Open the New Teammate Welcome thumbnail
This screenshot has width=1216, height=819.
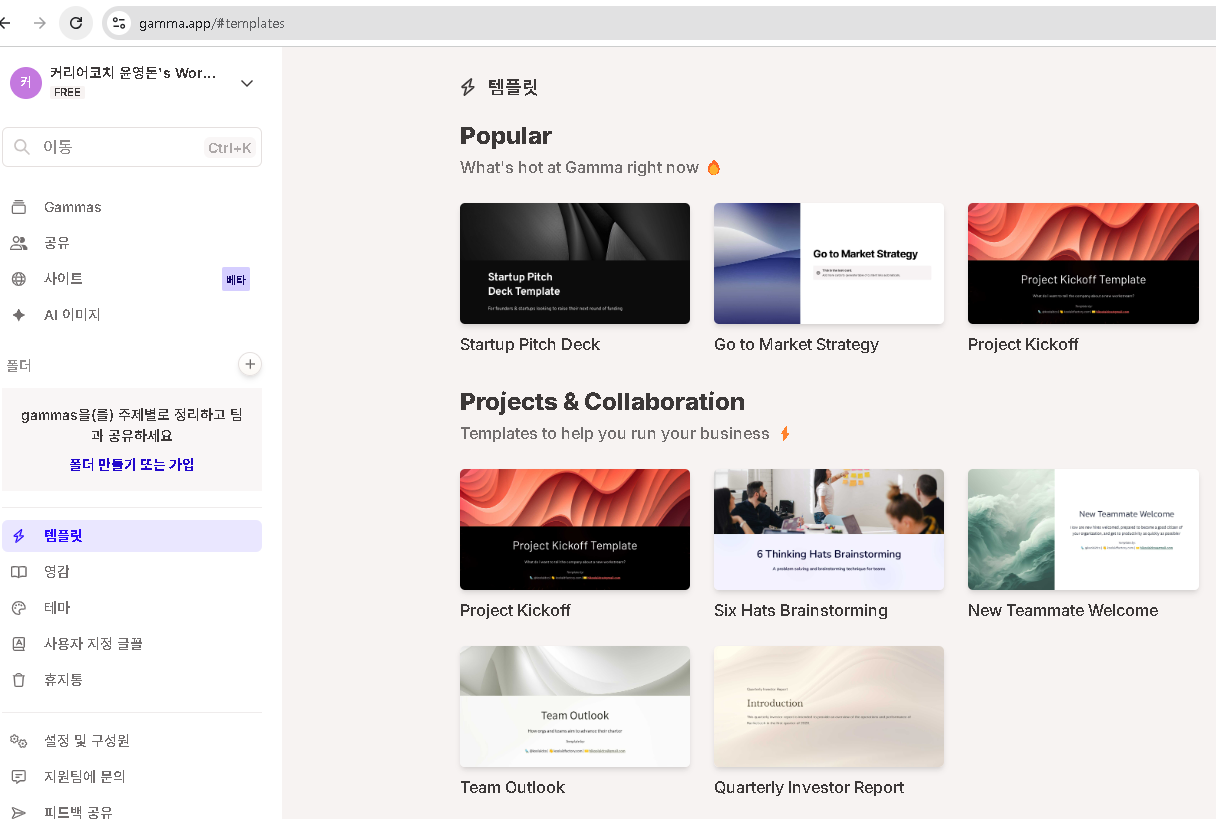(x=1083, y=530)
